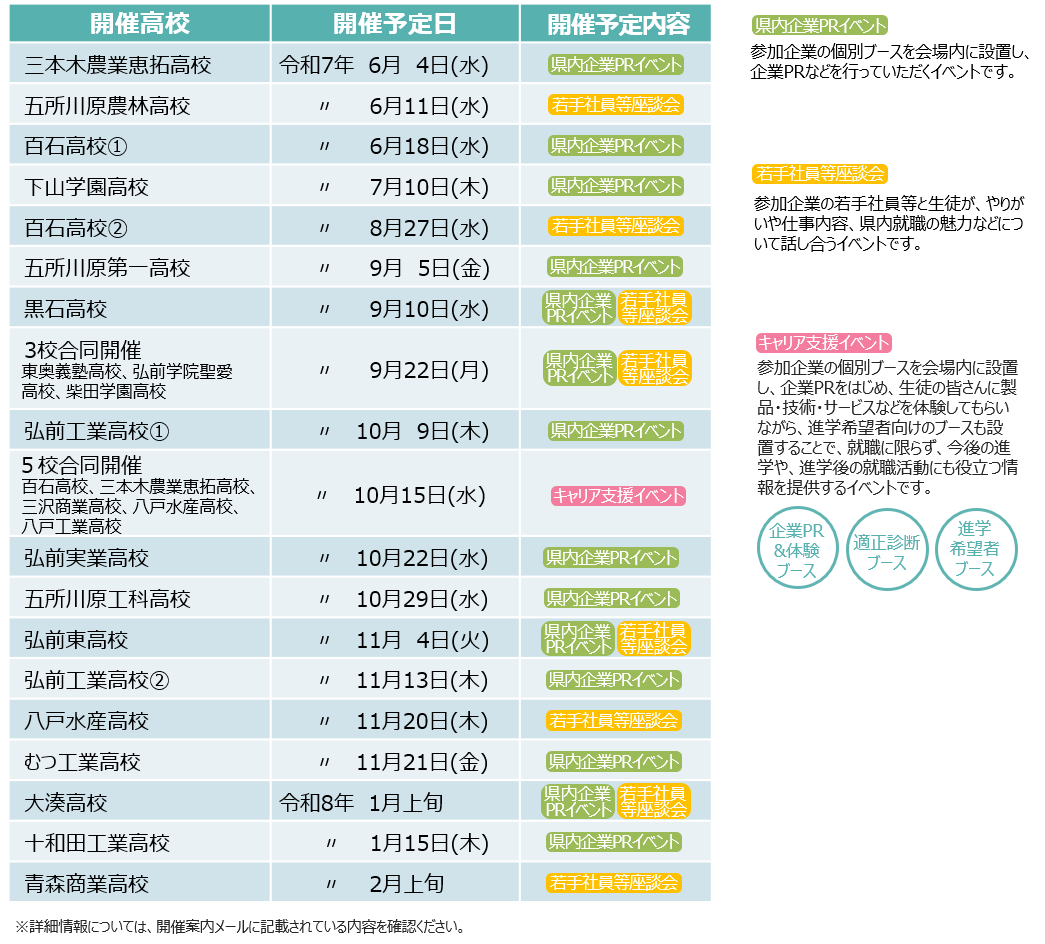The image size is (1045, 944).
Task: Click the orange 若手社員等座談会 legend label
Action: pos(820,173)
